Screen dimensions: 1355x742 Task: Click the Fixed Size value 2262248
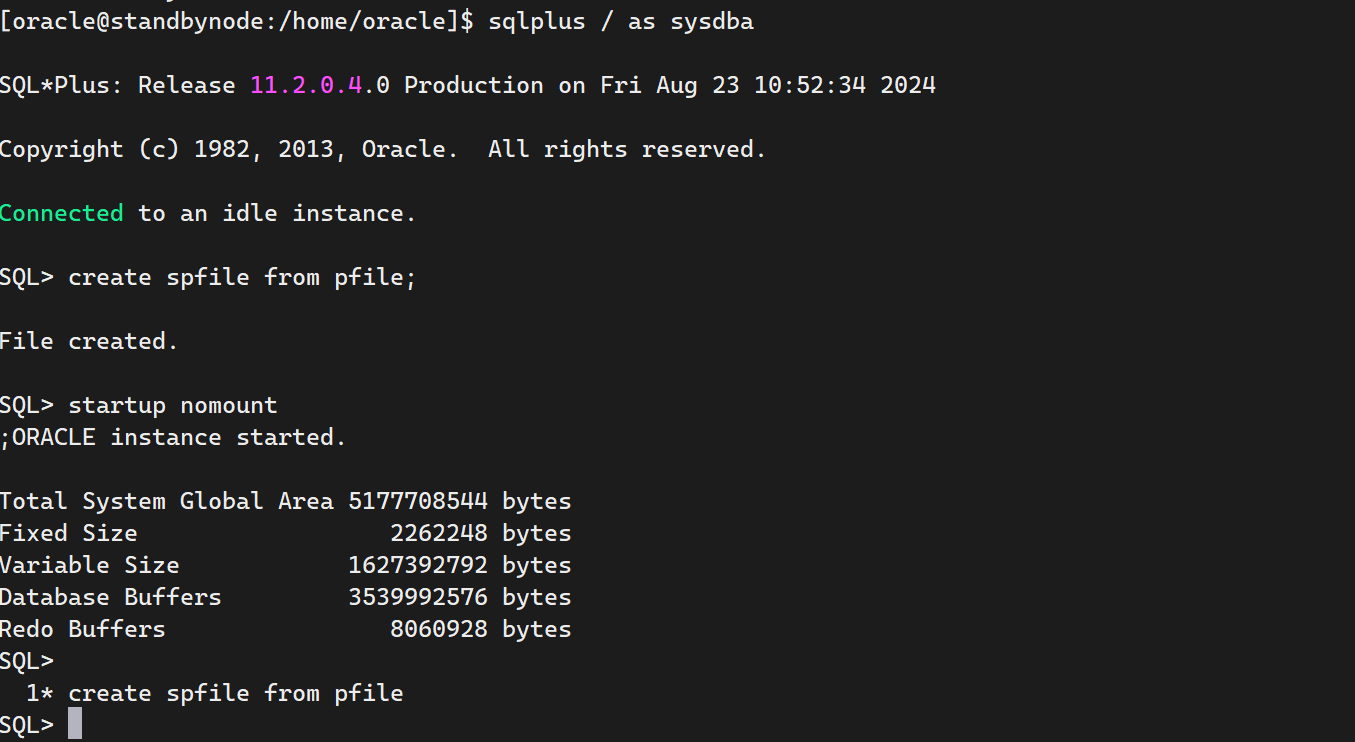point(438,533)
